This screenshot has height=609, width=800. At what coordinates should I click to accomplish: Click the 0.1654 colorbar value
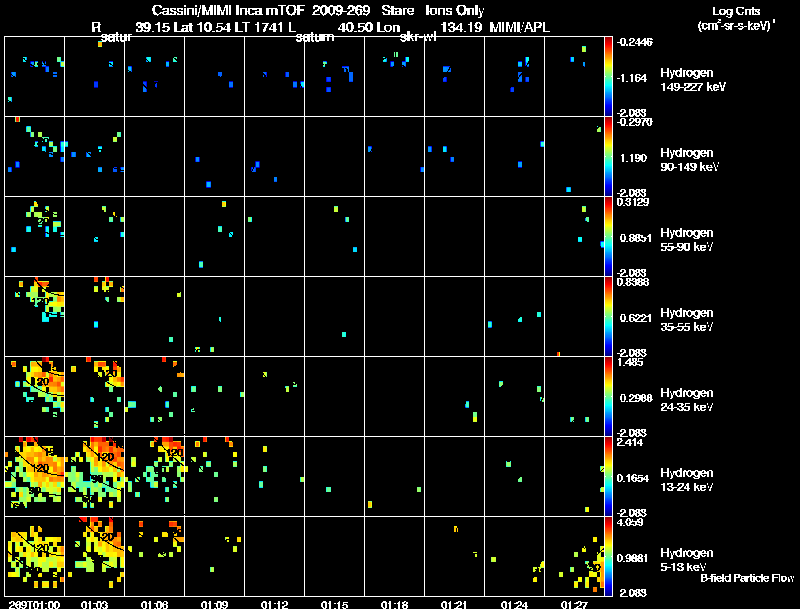635,478
